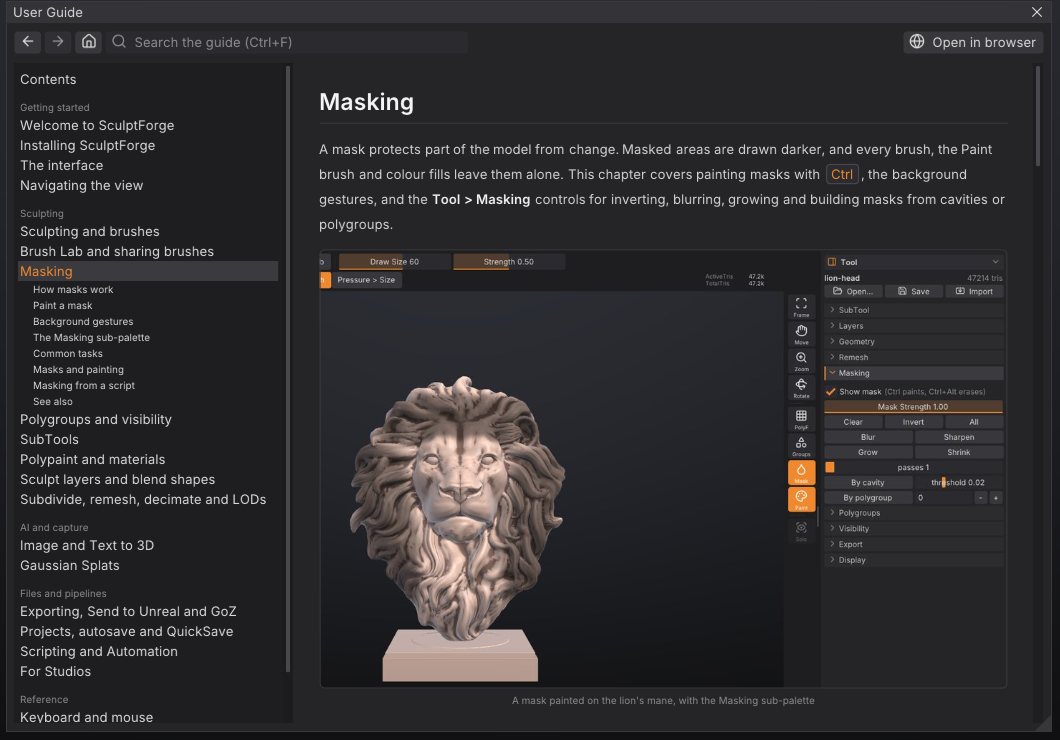Click the Rotate icon in the screenshot toolbar
This screenshot has height=740, width=1060.
click(801, 387)
